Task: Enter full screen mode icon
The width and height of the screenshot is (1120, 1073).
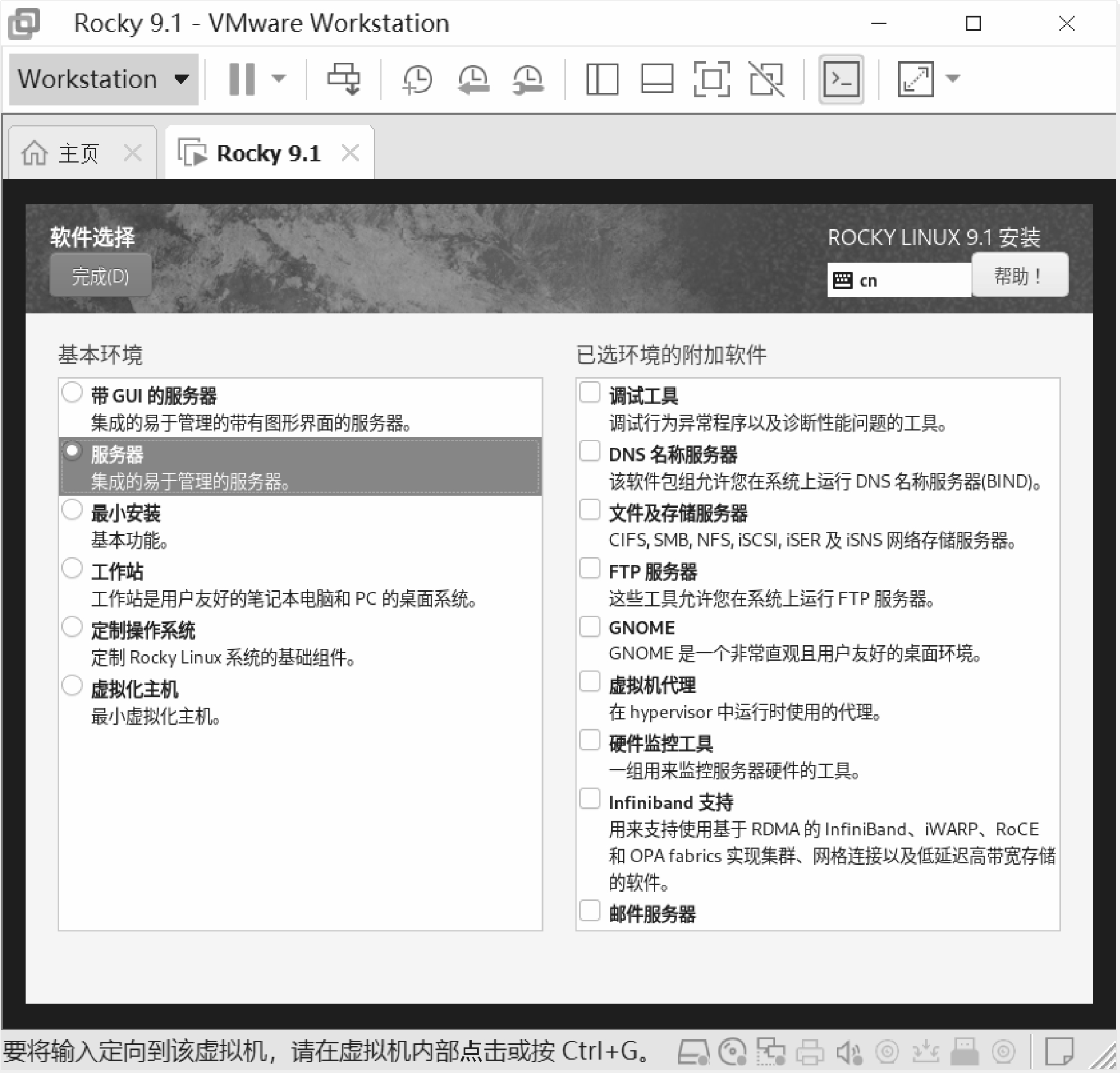Action: 712,79
